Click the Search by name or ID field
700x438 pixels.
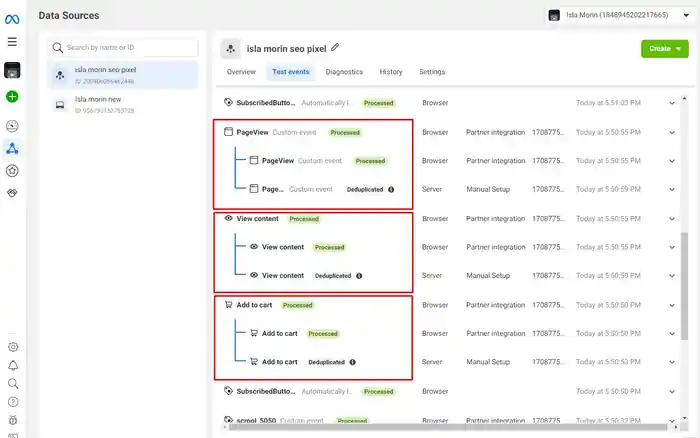point(123,47)
